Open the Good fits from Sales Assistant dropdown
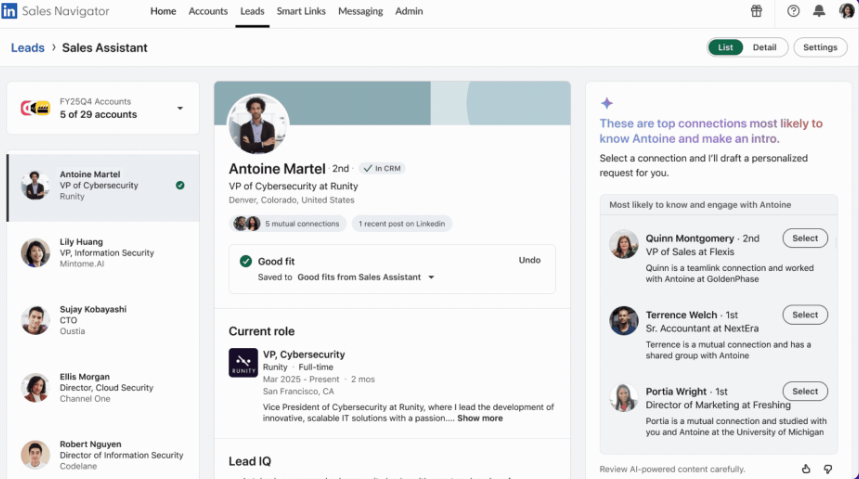This screenshot has height=479, width=859. (x=431, y=277)
